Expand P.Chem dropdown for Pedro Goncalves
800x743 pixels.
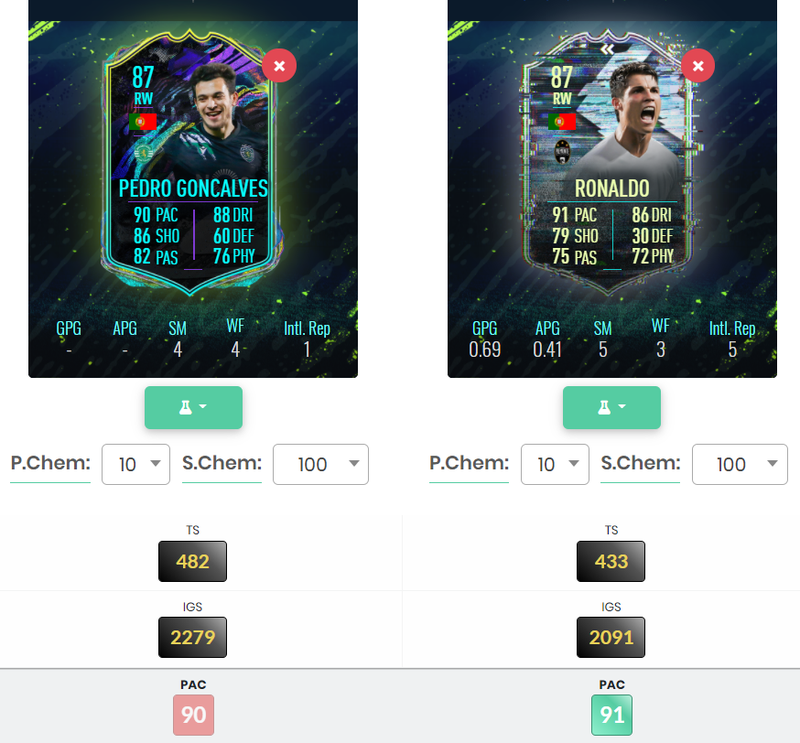pyautogui.click(x=136, y=464)
